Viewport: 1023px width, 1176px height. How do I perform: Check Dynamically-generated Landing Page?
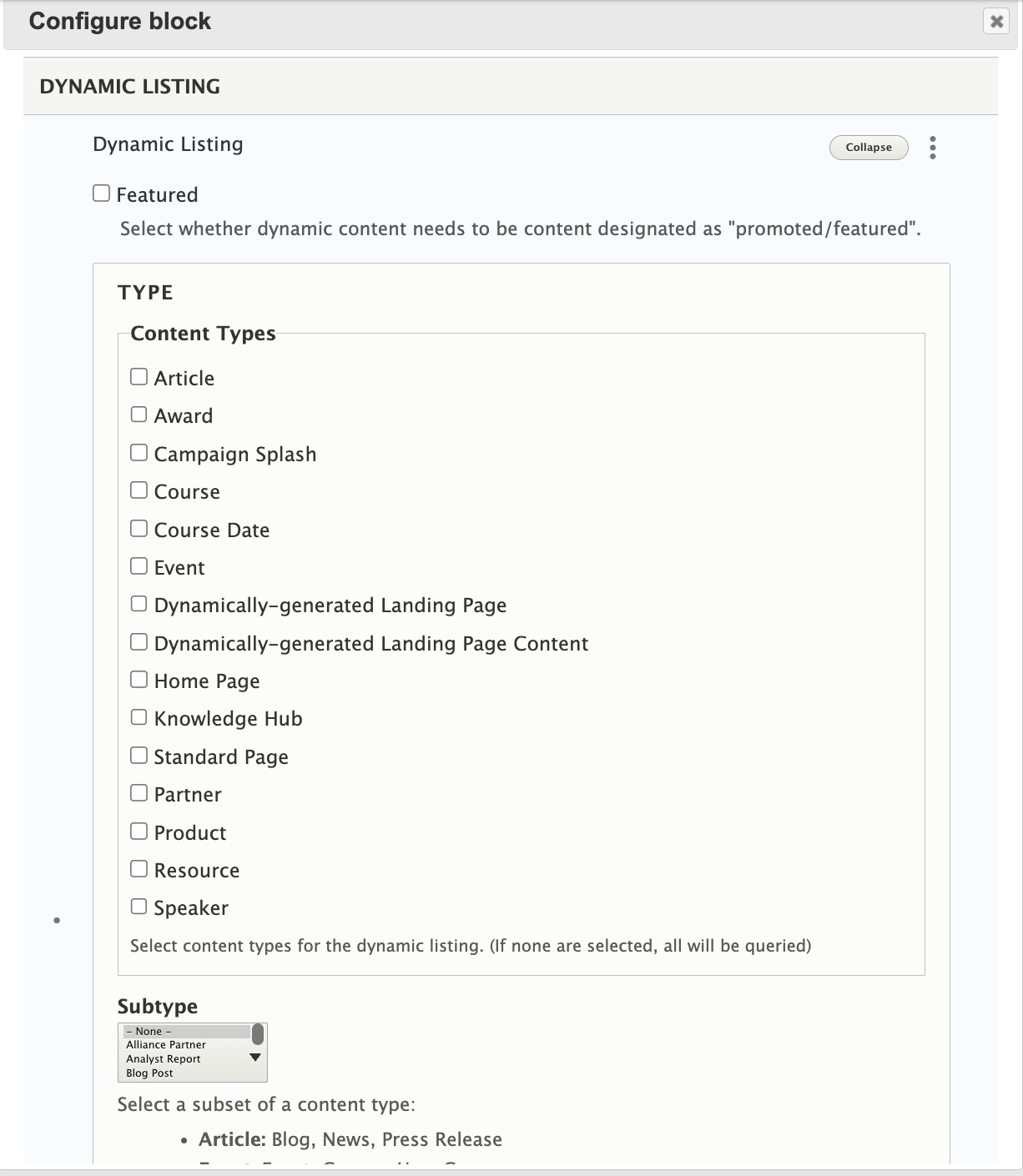(139, 603)
